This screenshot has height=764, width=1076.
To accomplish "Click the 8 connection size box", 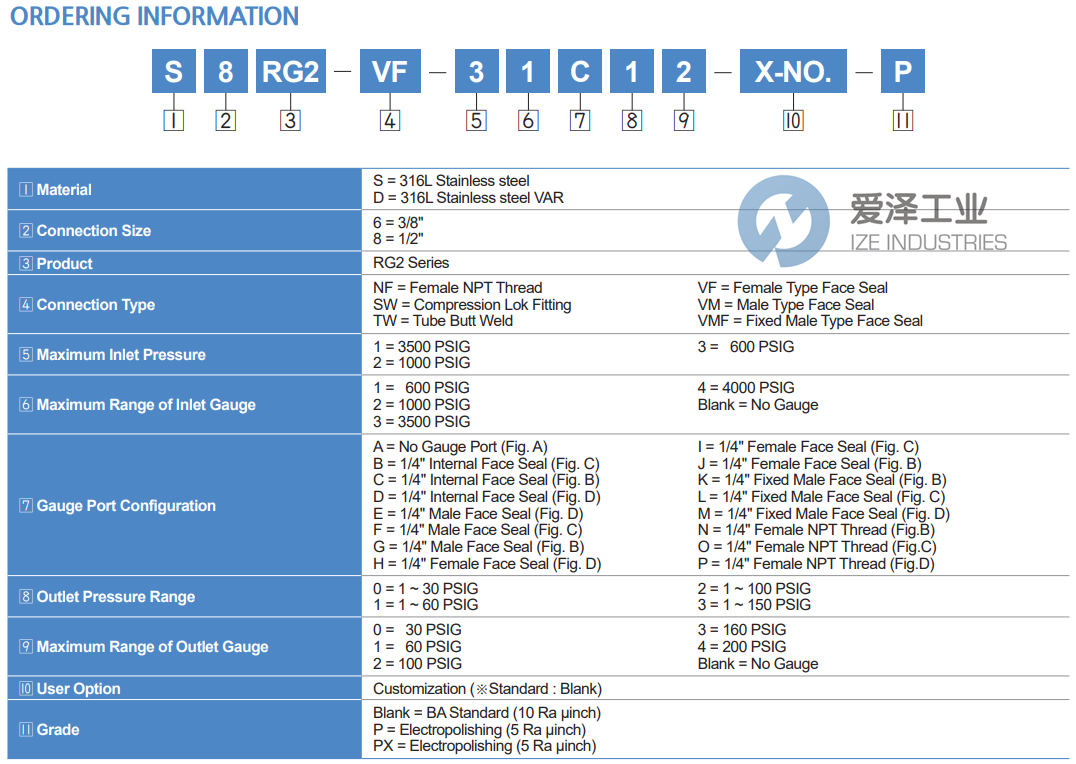I will click(226, 70).
